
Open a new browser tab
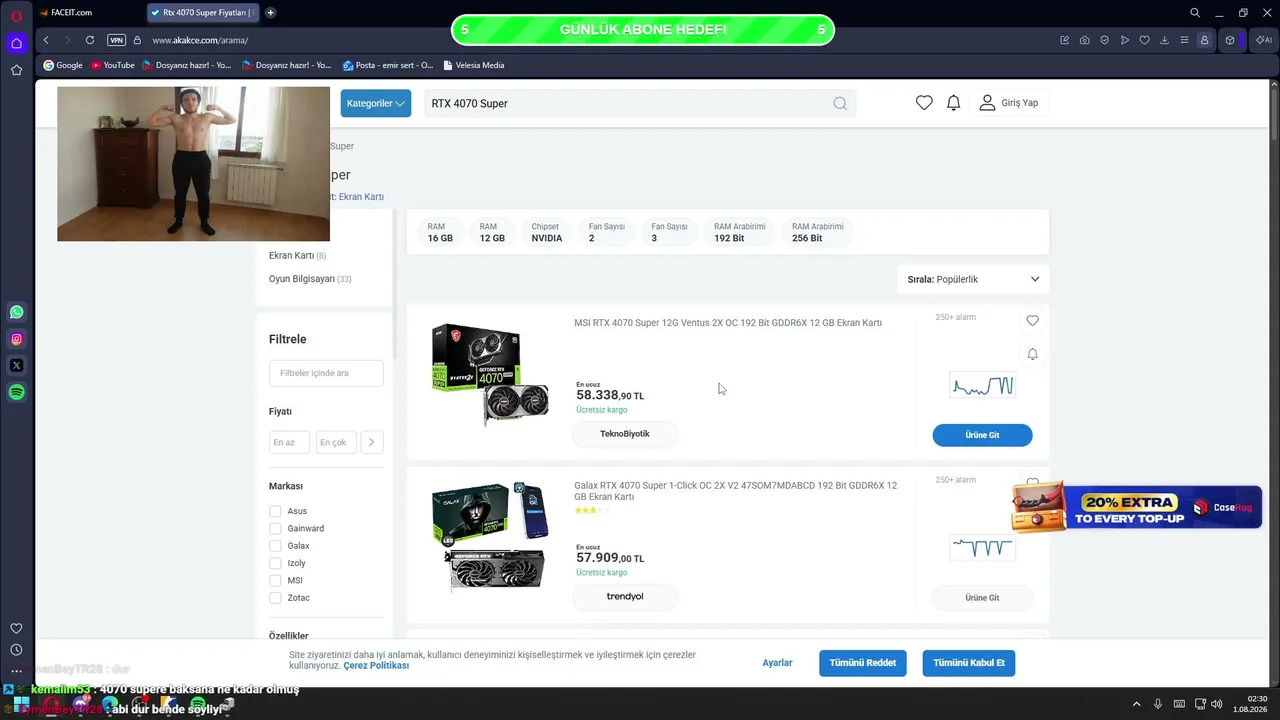point(270,13)
